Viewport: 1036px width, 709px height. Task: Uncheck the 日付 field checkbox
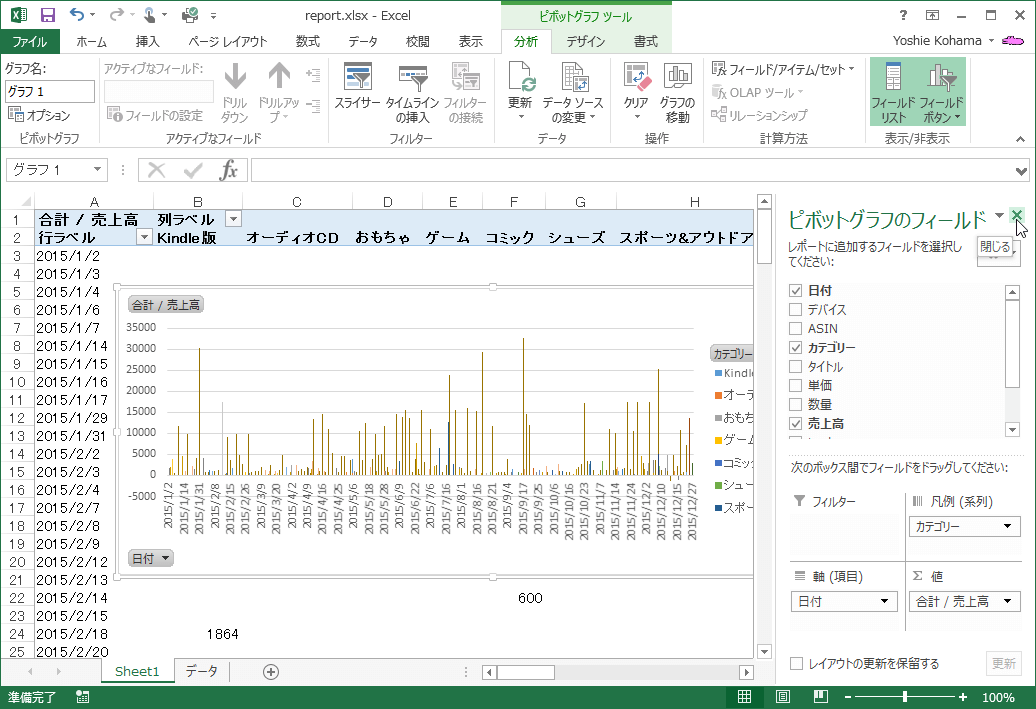(796, 291)
